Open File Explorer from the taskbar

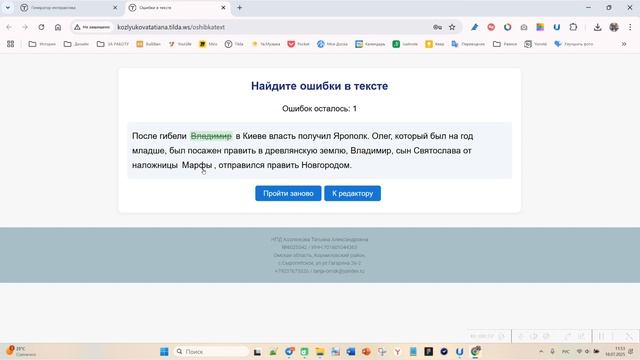[320, 351]
